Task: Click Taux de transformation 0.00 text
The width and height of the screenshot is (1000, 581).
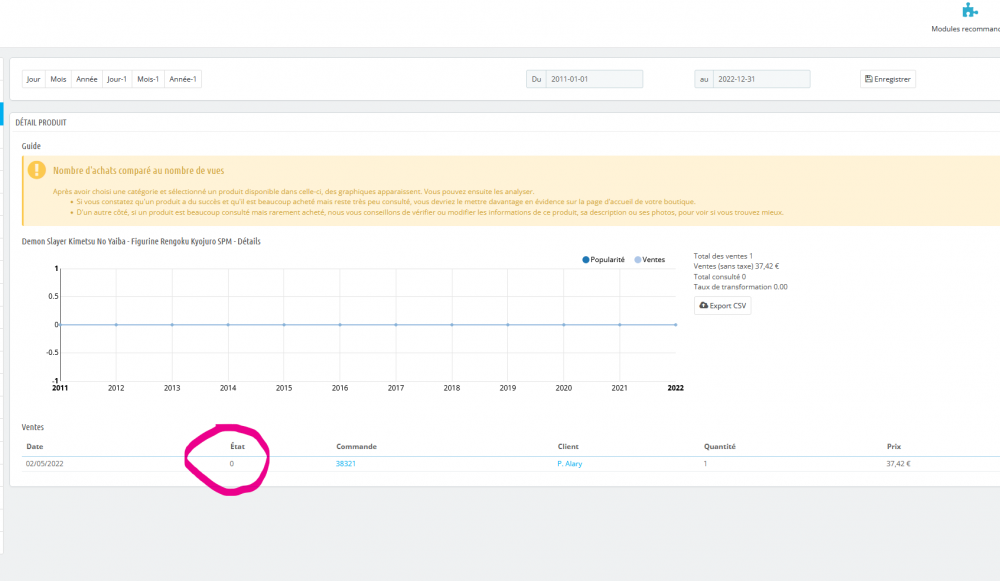Action: (x=740, y=287)
